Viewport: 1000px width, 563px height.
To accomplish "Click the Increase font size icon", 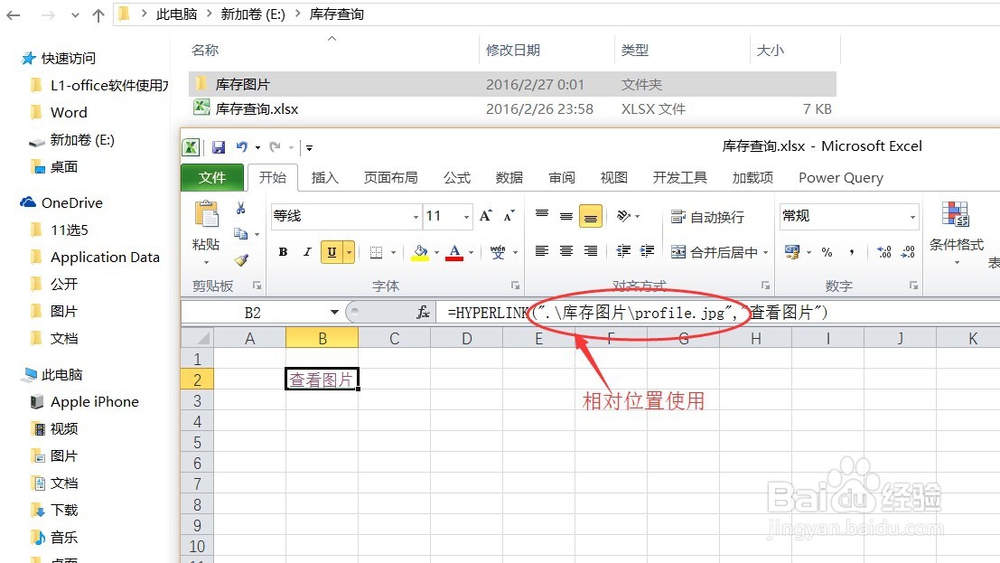I will click(x=485, y=216).
